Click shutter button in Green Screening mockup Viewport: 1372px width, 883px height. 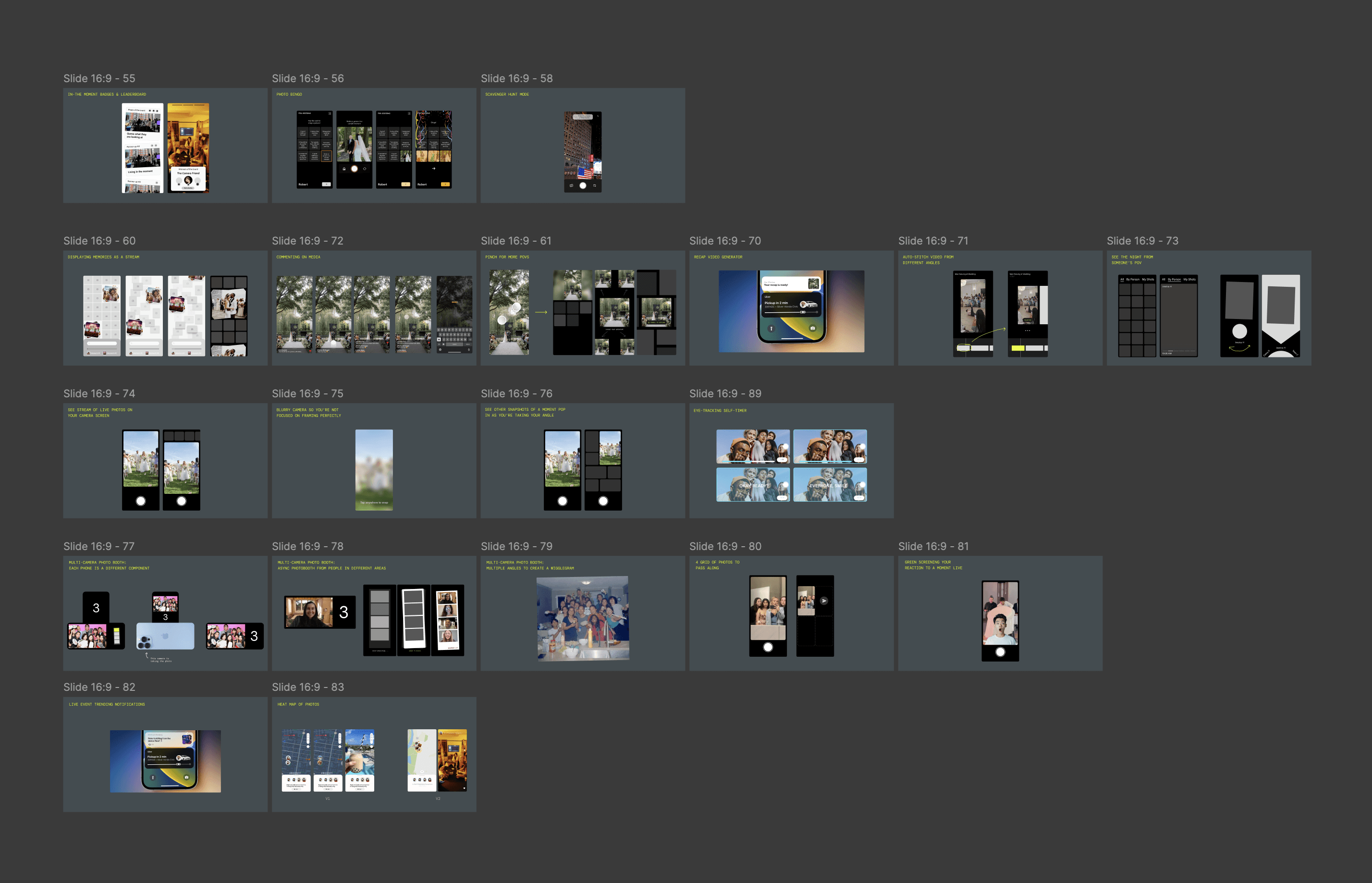pos(1000,652)
